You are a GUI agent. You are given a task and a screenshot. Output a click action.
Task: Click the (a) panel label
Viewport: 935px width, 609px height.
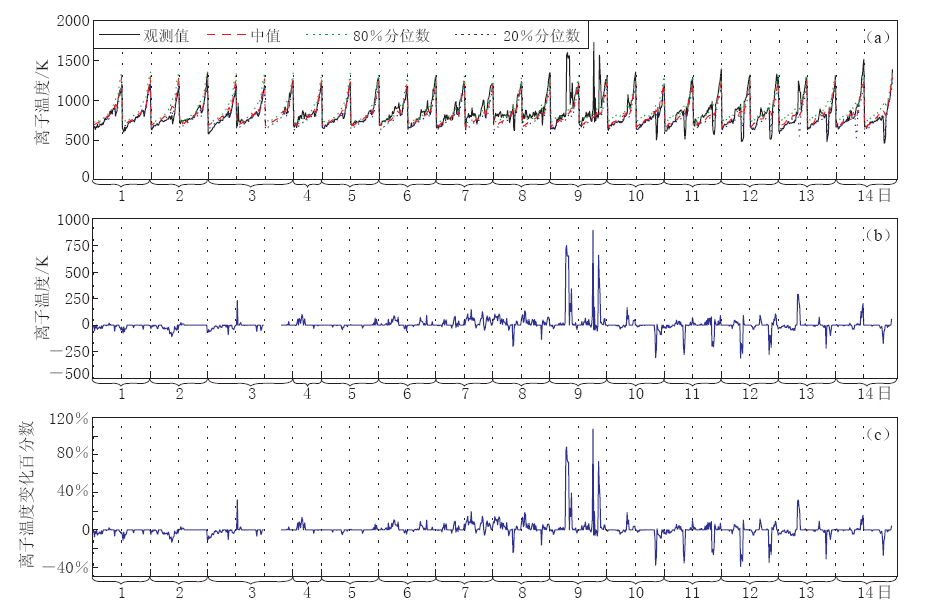click(x=878, y=38)
